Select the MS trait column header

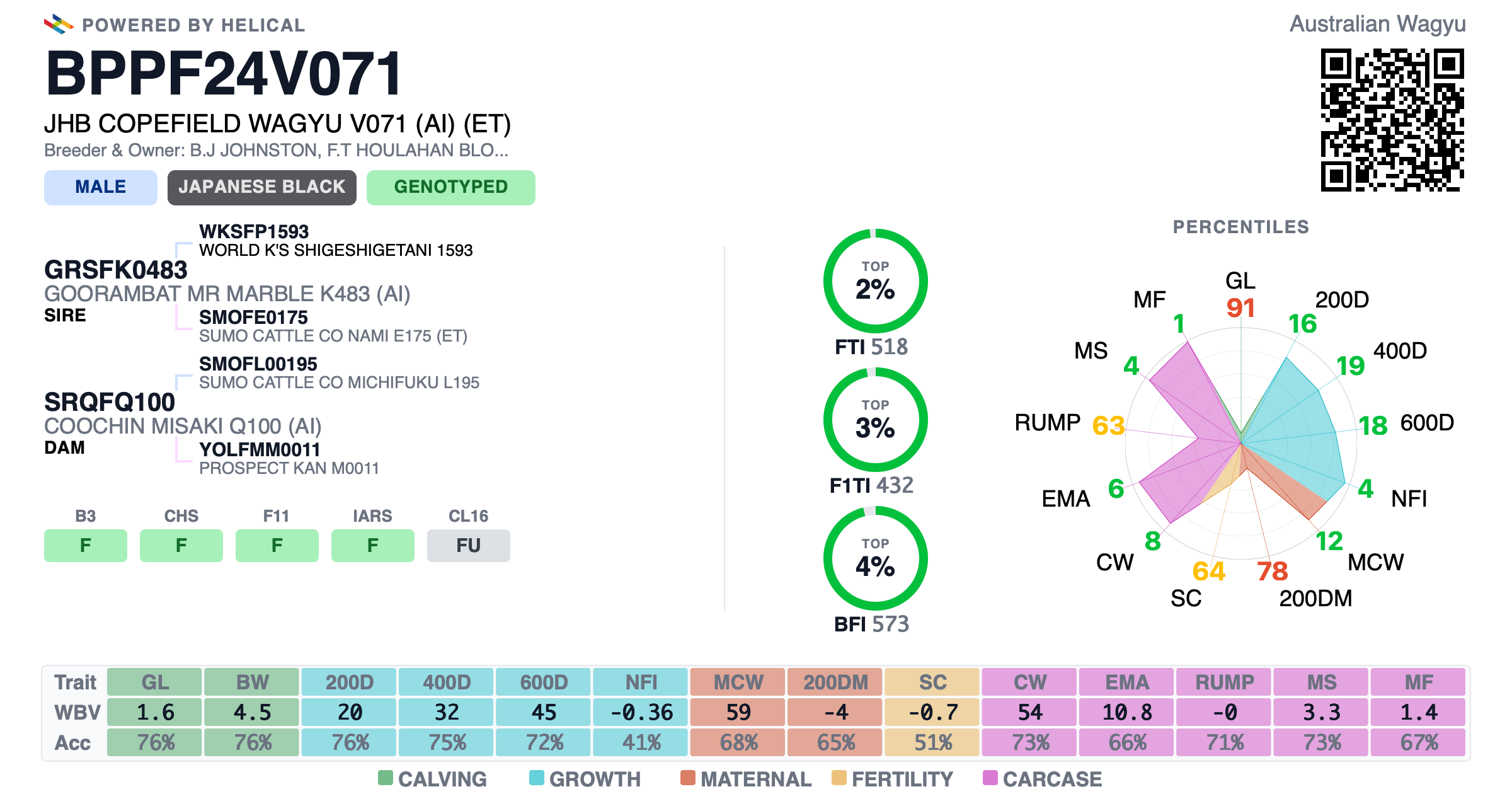click(x=1321, y=682)
